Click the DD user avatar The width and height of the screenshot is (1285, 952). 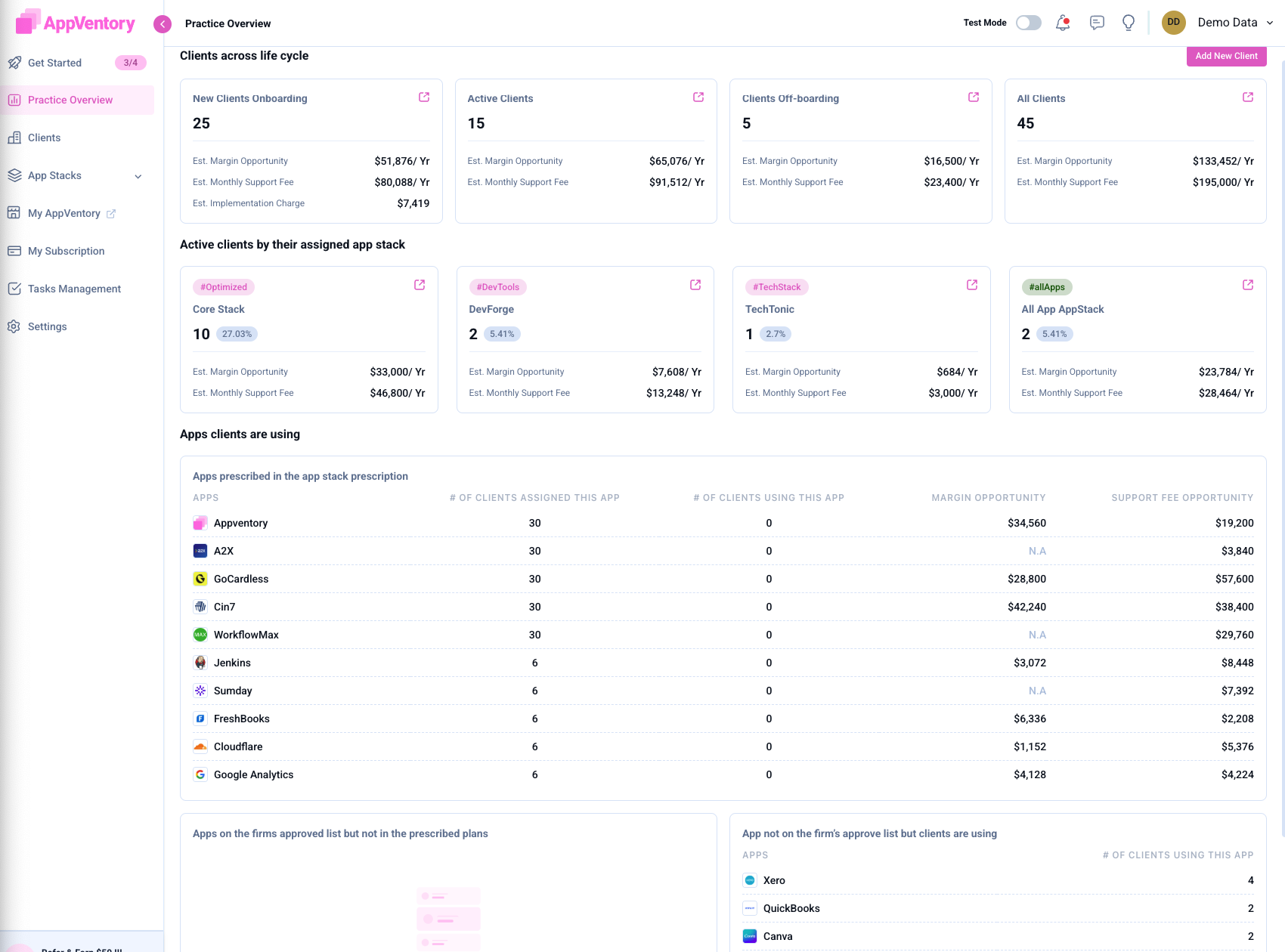[x=1174, y=23]
